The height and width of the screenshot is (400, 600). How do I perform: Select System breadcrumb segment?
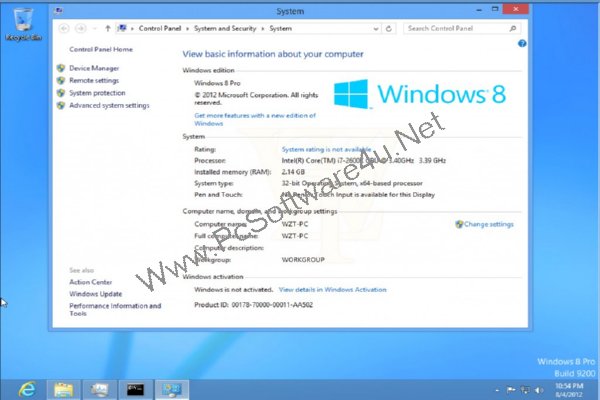(280, 28)
